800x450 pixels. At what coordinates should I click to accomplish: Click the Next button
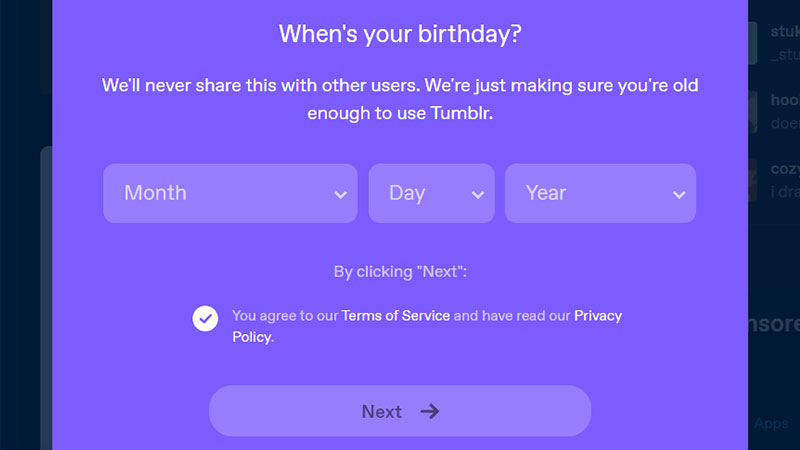400,411
